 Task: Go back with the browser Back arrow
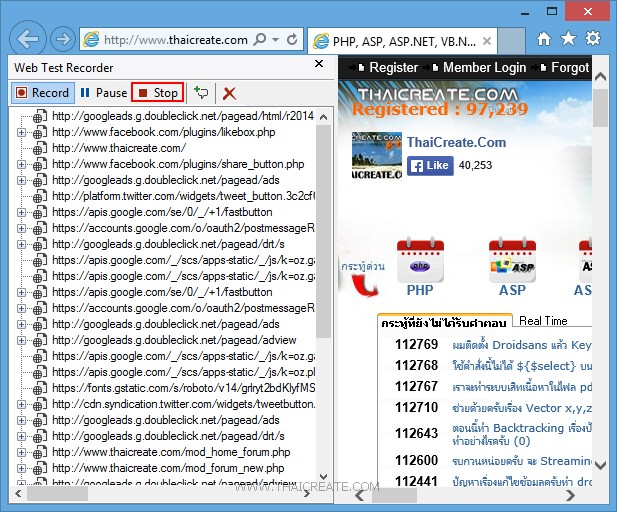click(28, 39)
